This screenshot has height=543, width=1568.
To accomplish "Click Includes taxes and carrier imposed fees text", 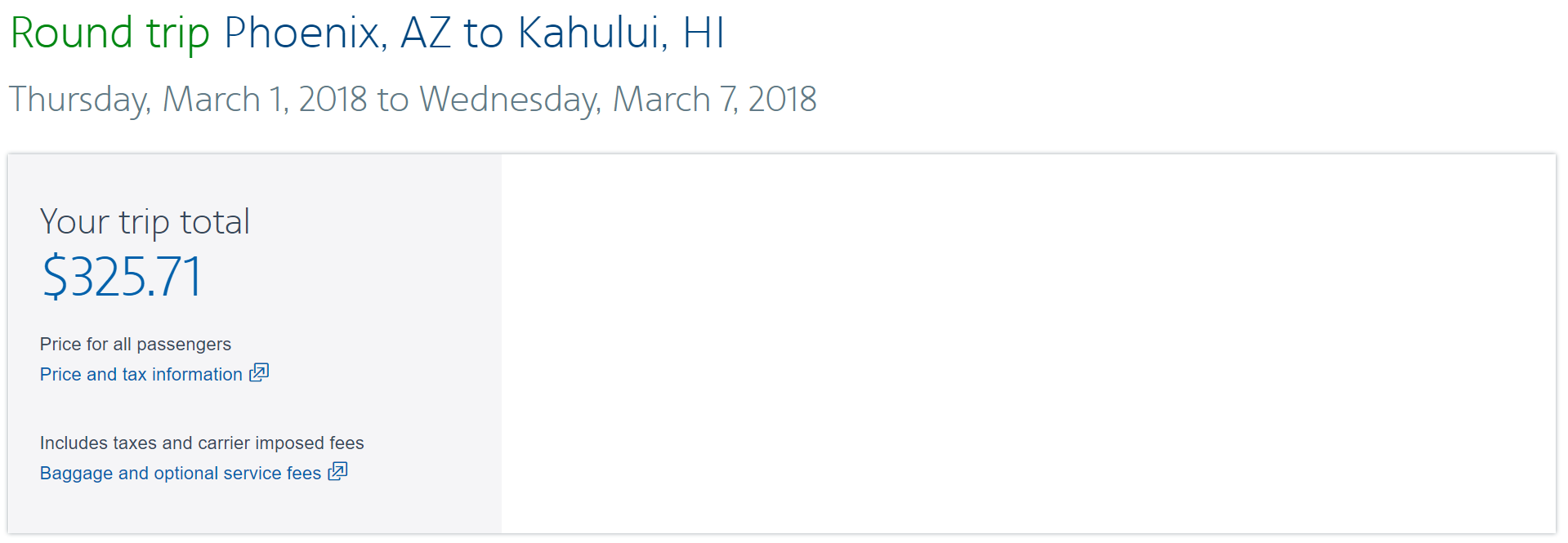I will tap(202, 443).
